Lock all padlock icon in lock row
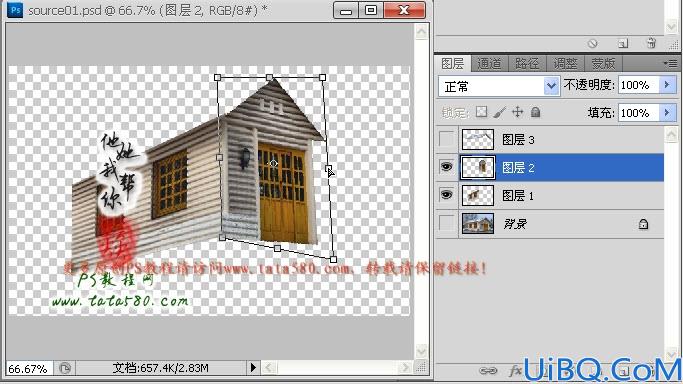Viewport: 683px width, 384px height. click(x=535, y=112)
